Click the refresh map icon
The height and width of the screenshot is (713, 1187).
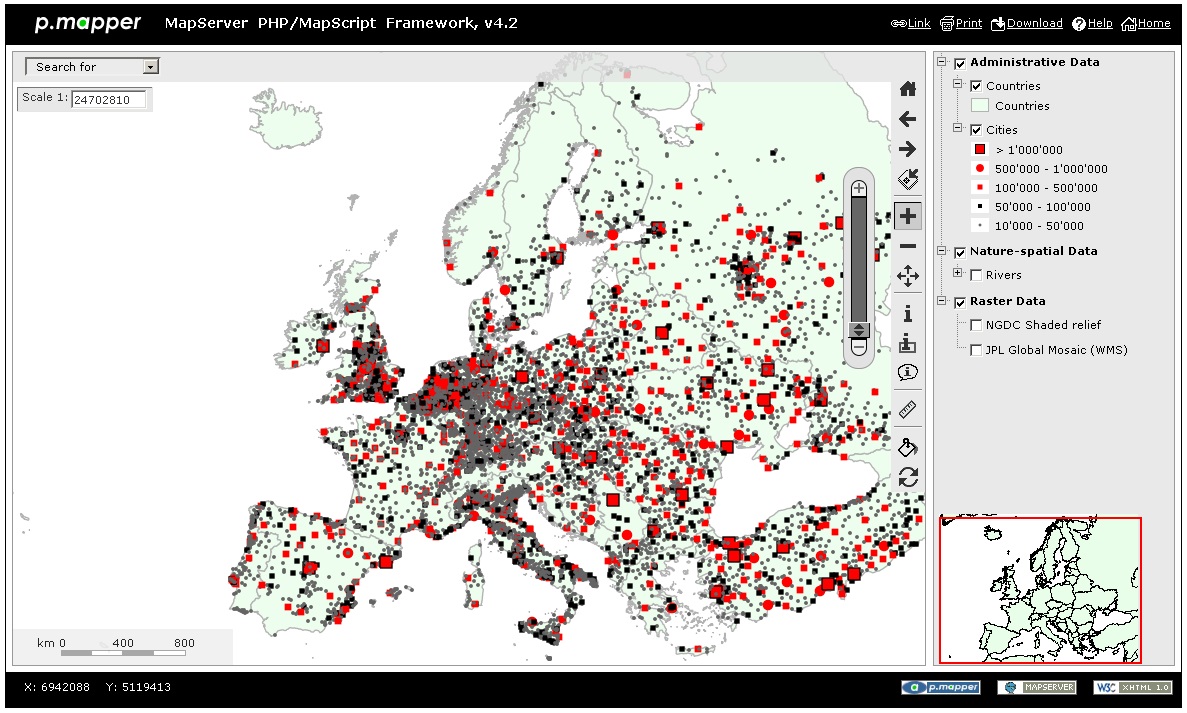click(x=908, y=477)
